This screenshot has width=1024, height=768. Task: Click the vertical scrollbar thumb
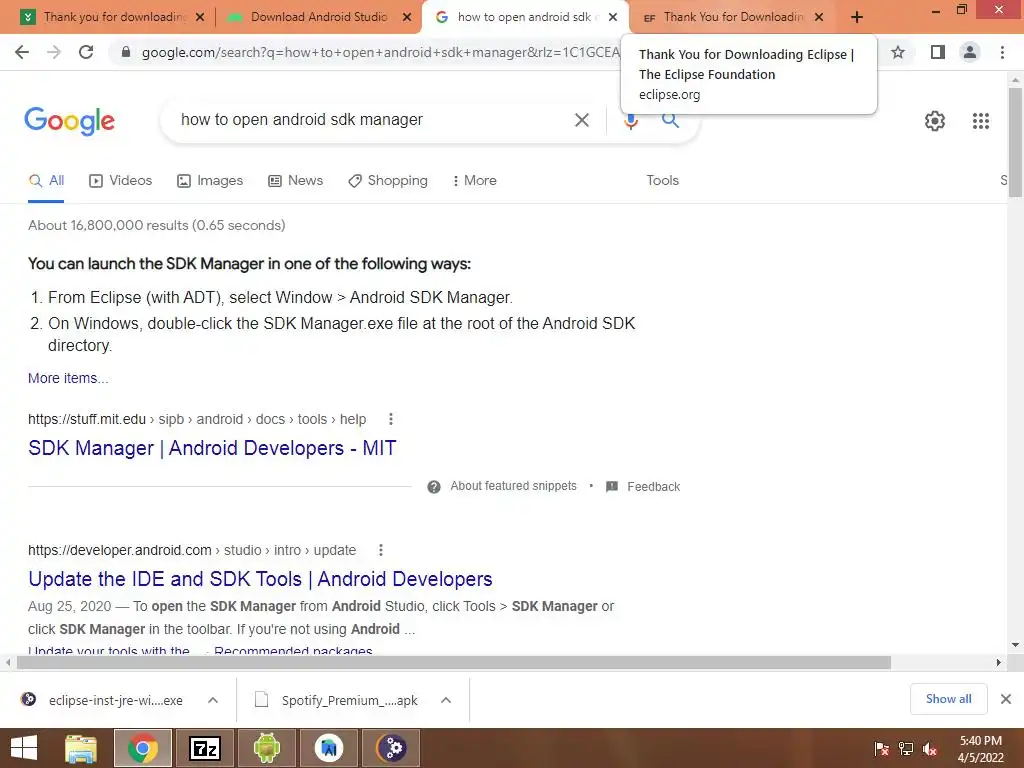click(1015, 142)
